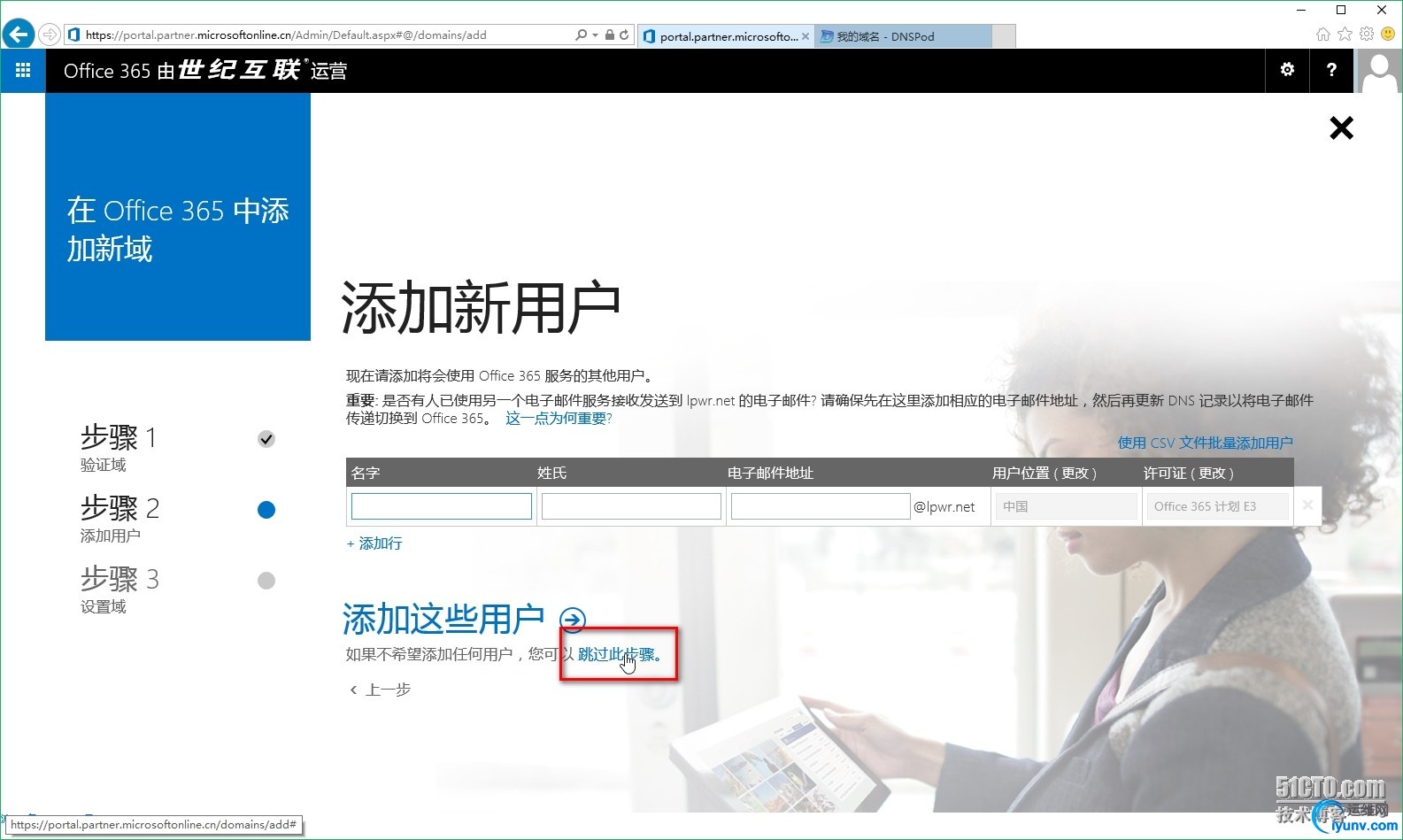Open the settings gear in Office 365 header

[1287, 70]
